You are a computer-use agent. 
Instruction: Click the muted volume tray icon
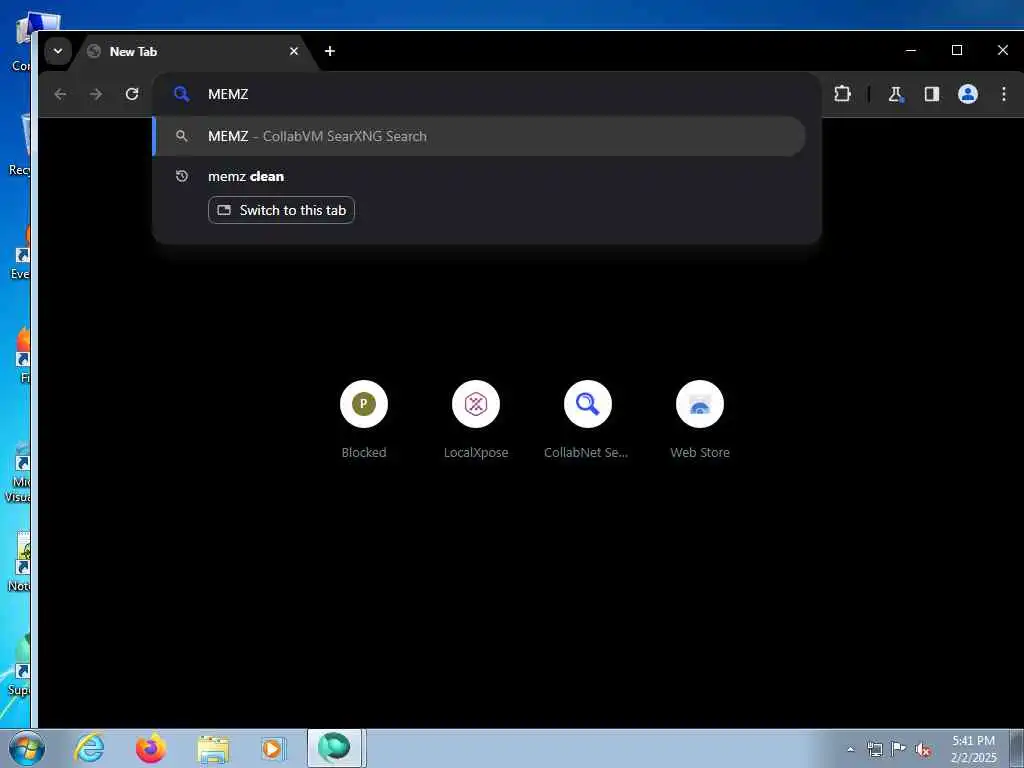pyautogui.click(x=923, y=749)
